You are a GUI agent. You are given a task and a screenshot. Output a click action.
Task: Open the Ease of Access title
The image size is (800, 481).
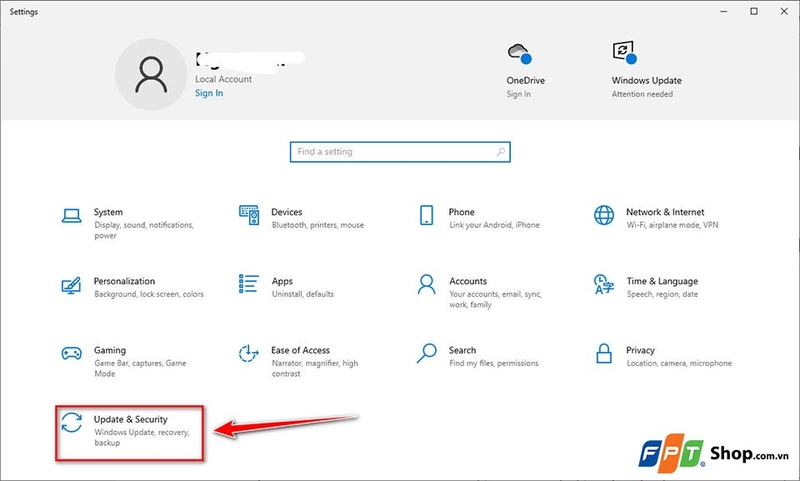[301, 350]
